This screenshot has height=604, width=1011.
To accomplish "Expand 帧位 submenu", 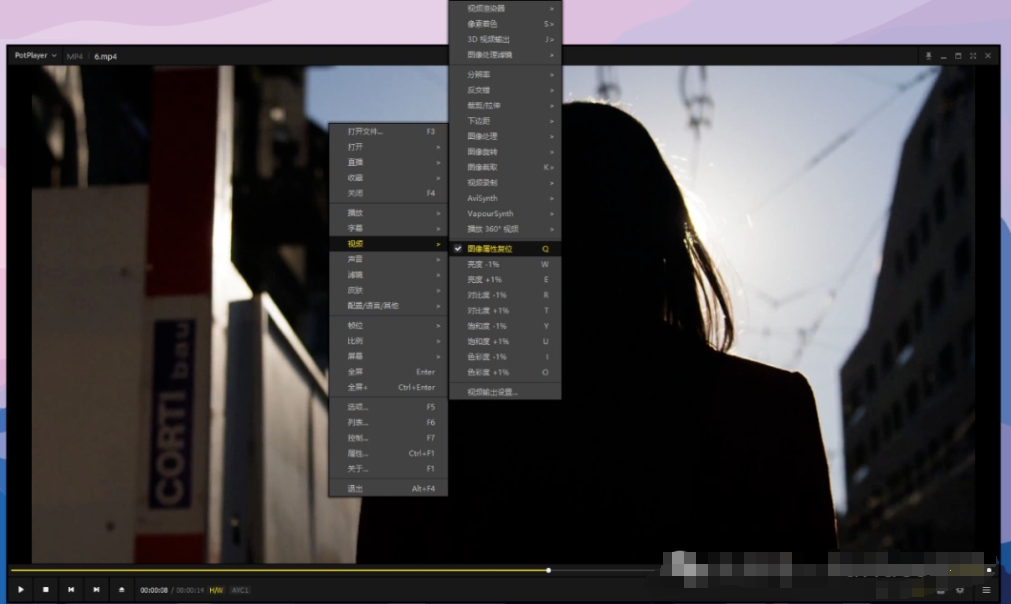I will click(388, 326).
